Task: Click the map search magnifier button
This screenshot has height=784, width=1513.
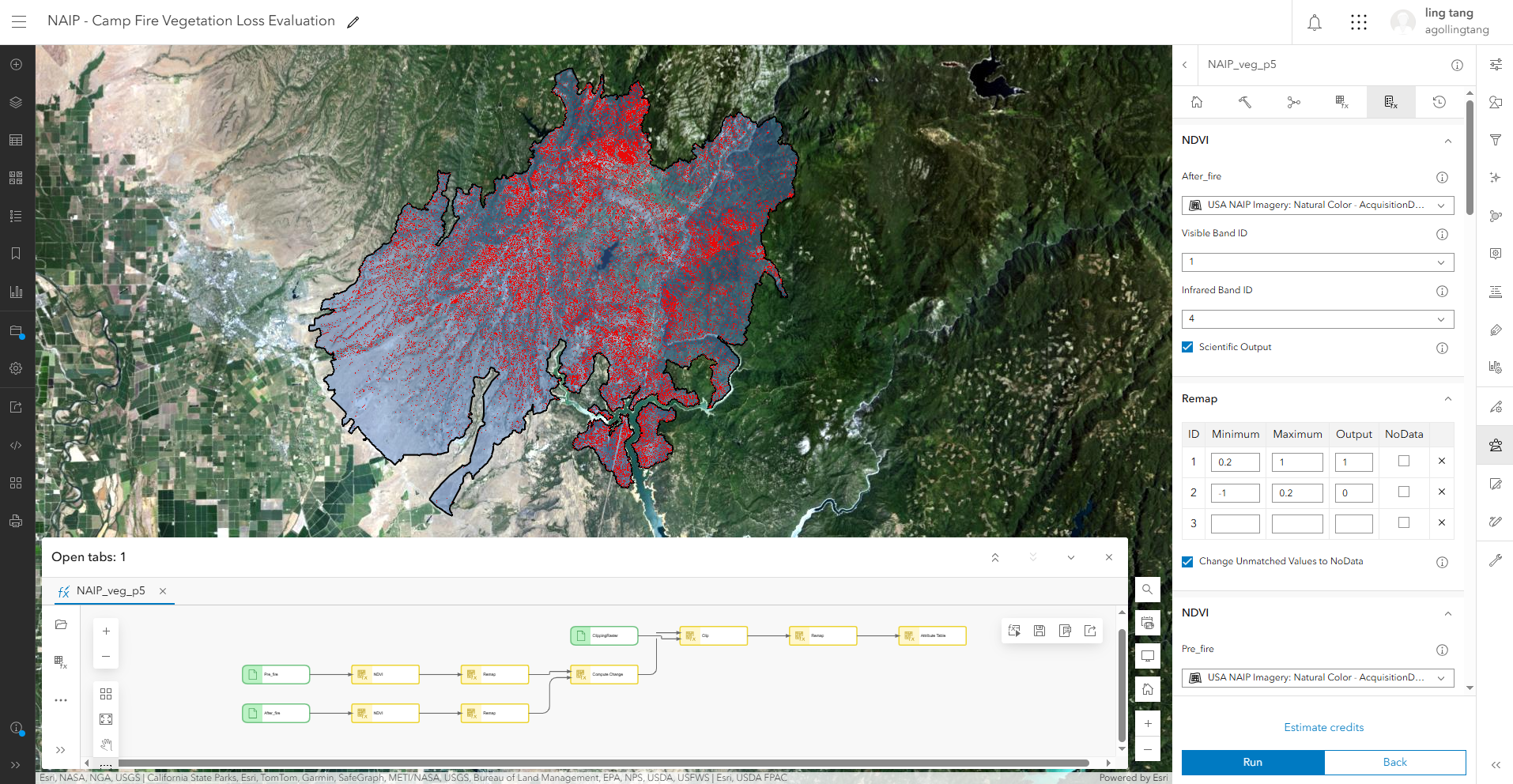Action: tap(1148, 590)
